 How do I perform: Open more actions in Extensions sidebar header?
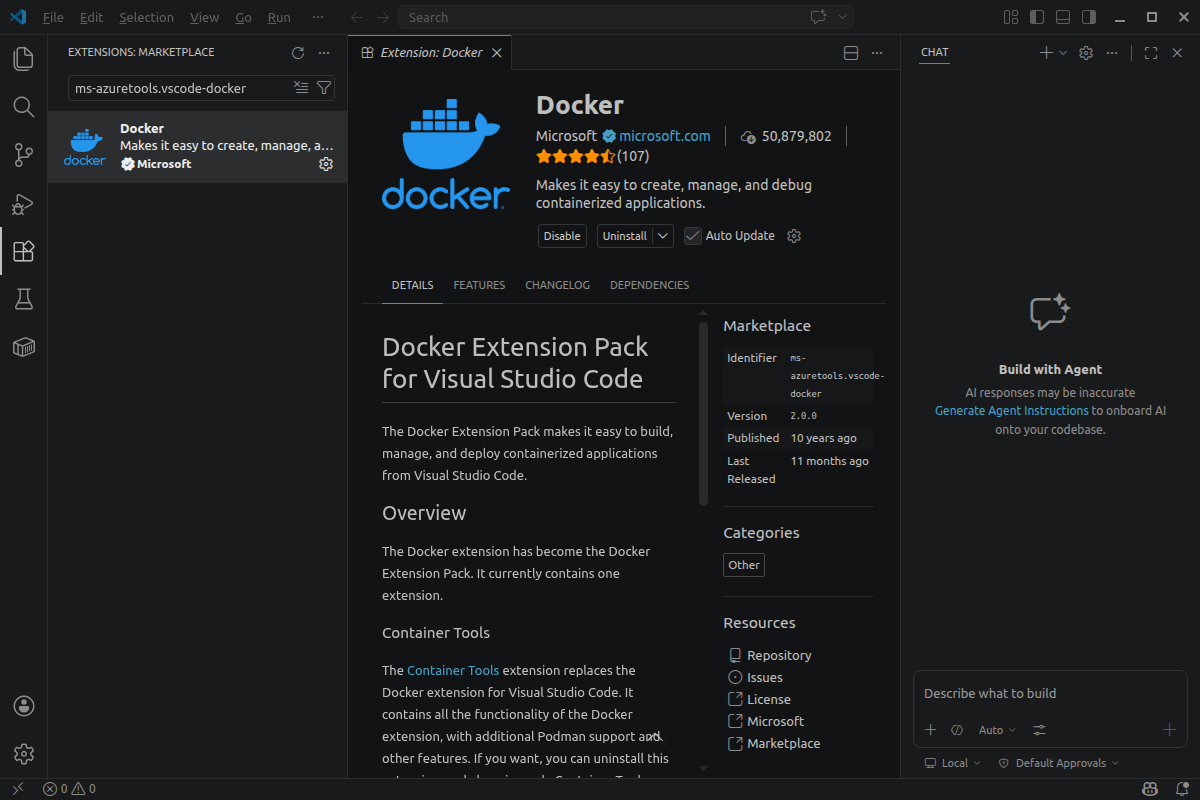point(324,53)
